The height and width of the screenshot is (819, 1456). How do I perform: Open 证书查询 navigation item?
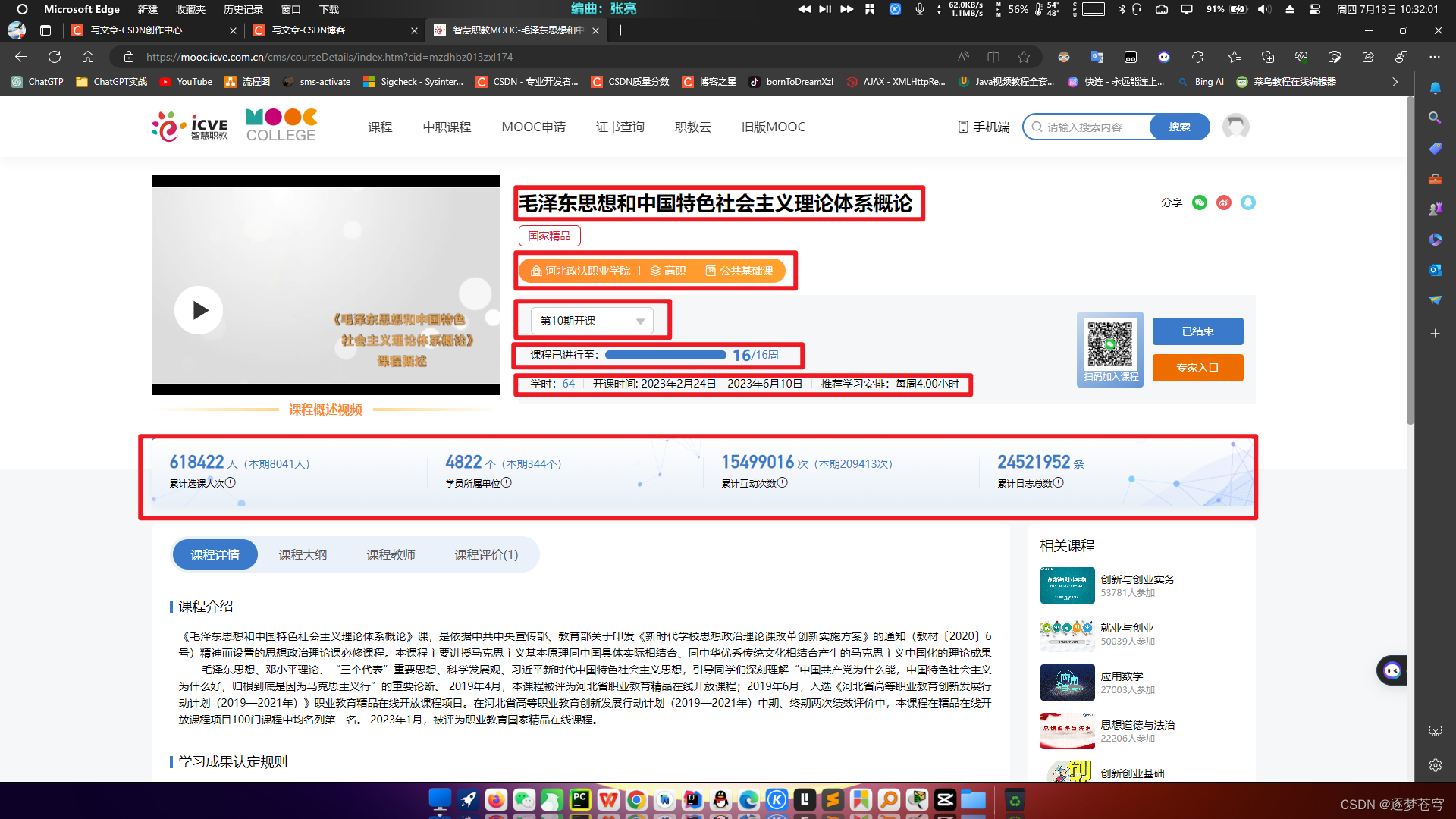click(x=620, y=127)
